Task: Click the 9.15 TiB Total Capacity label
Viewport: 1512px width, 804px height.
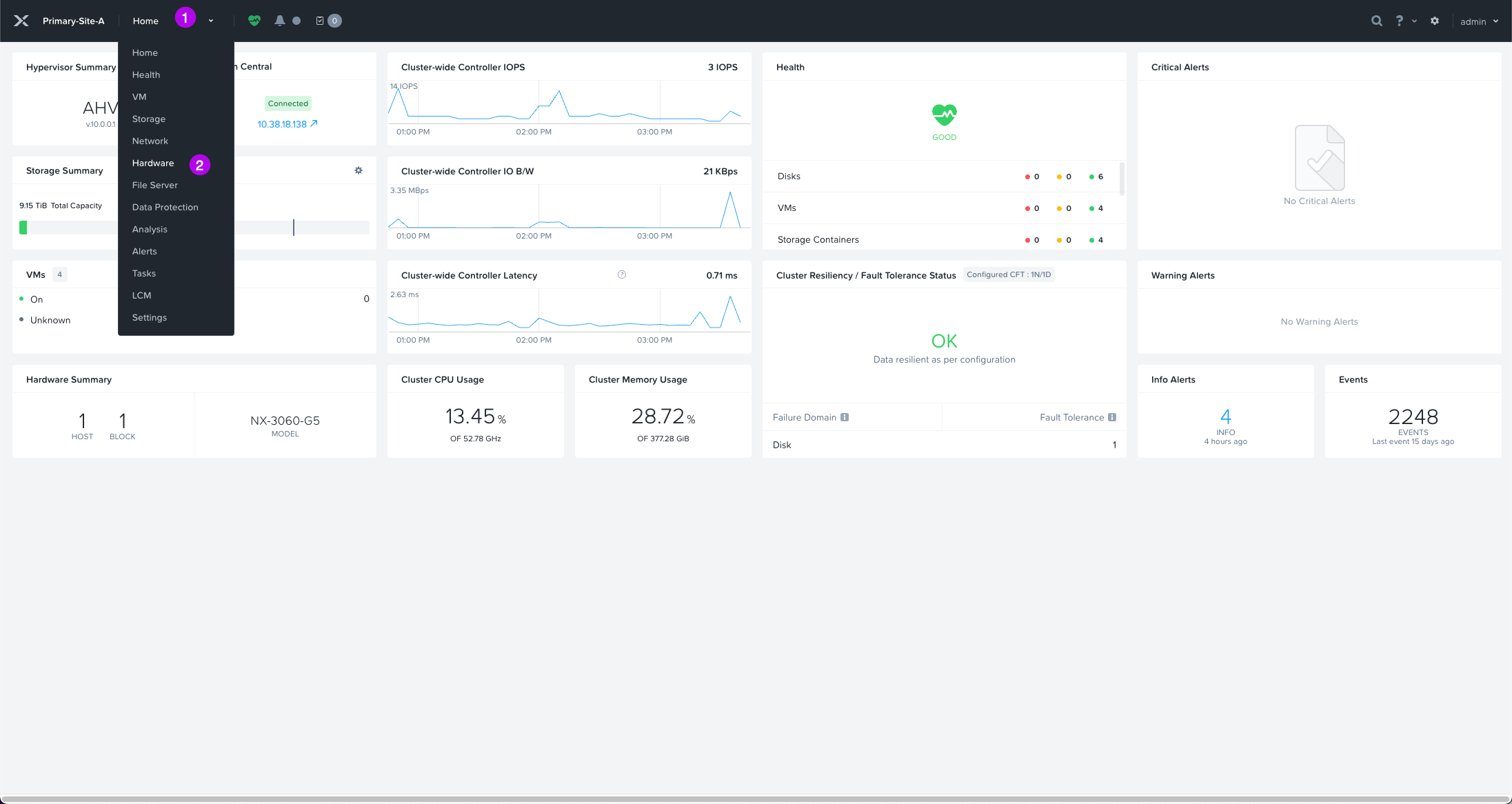Action: 61,205
